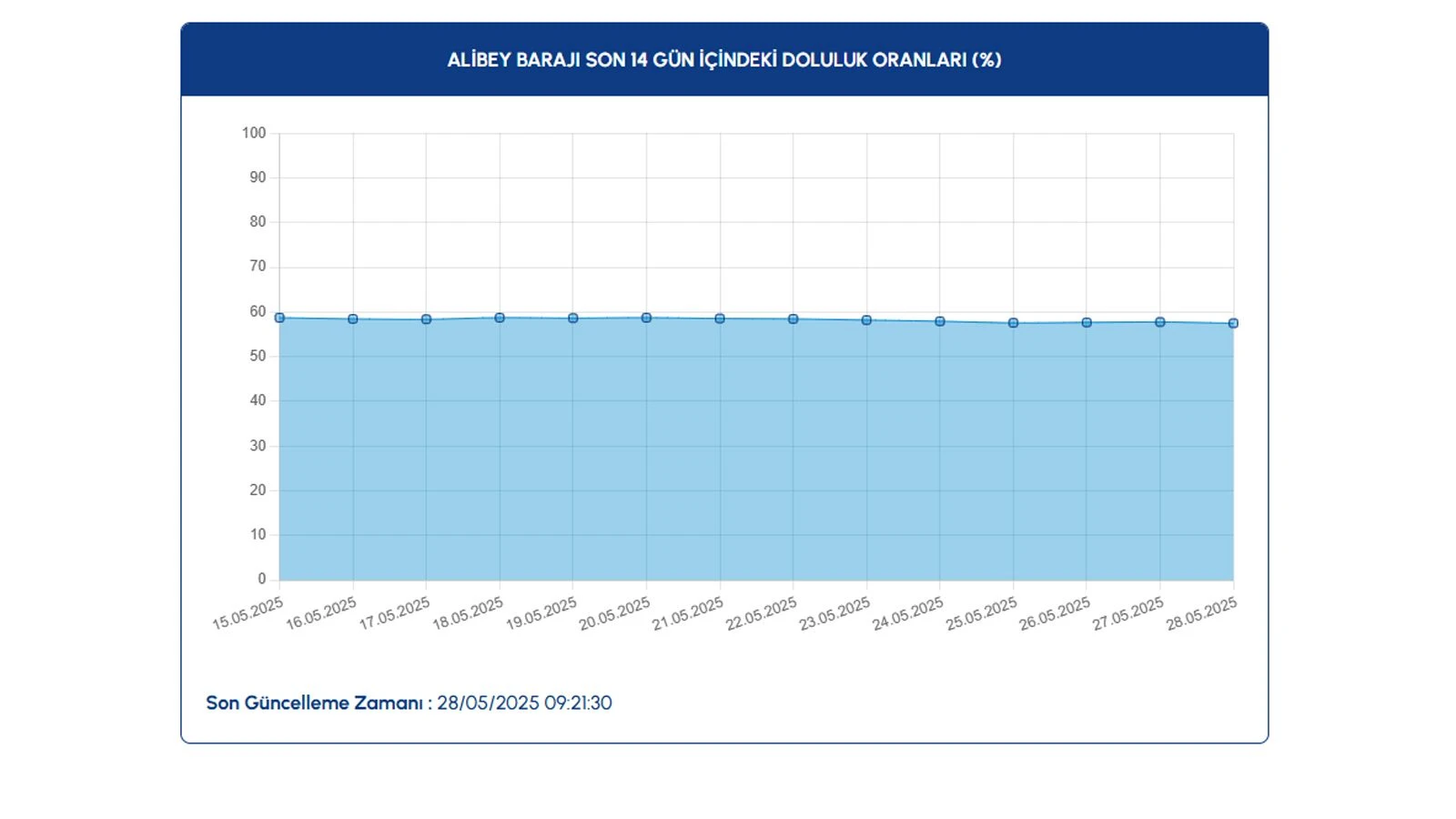The image size is (1456, 819).
Task: Select the 16.05.2025 data point marker
Action: pyautogui.click(x=353, y=319)
